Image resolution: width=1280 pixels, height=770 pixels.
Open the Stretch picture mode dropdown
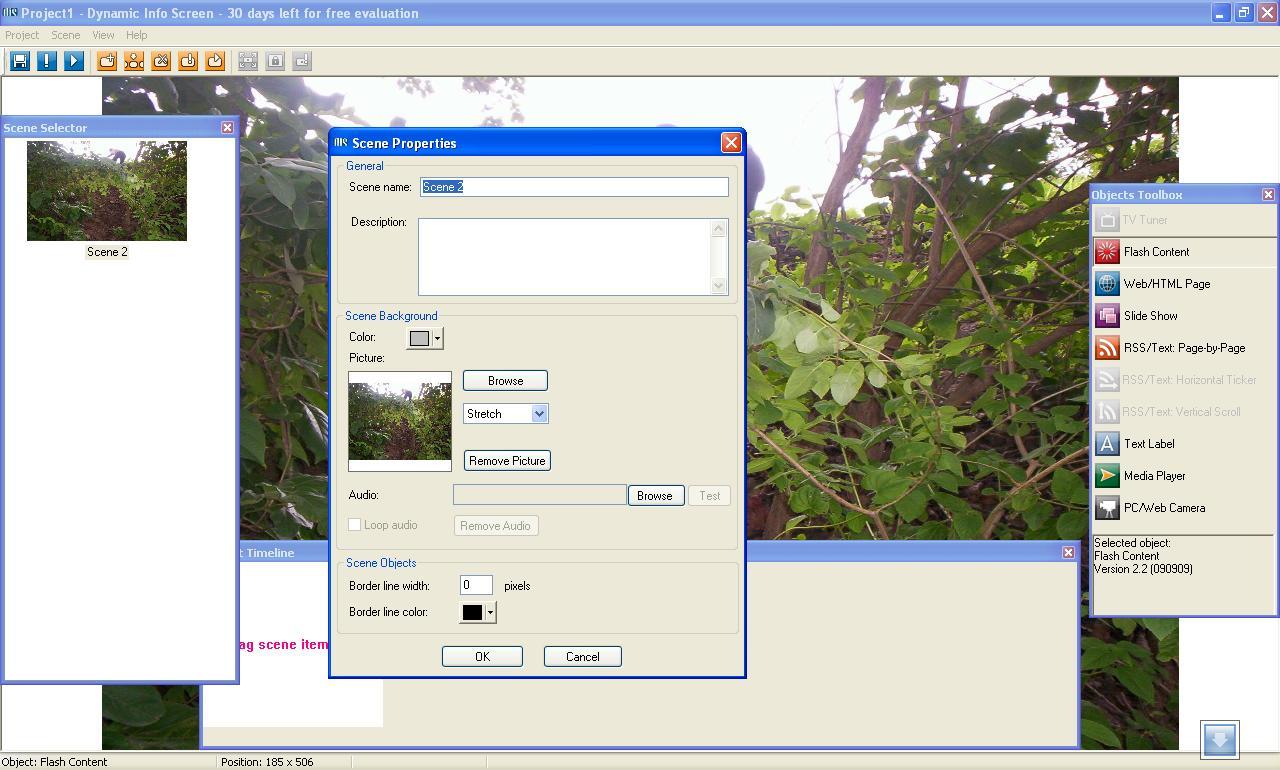(539, 414)
